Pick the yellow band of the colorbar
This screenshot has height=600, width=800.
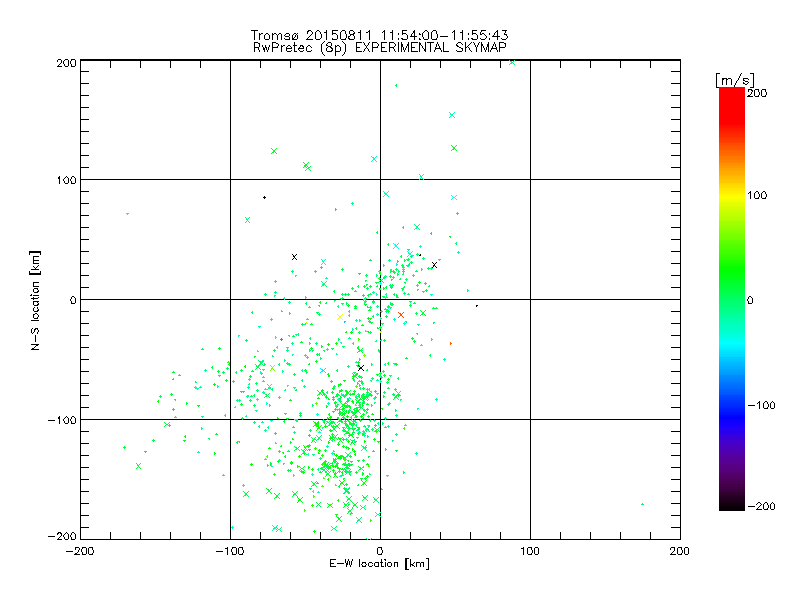(732, 196)
